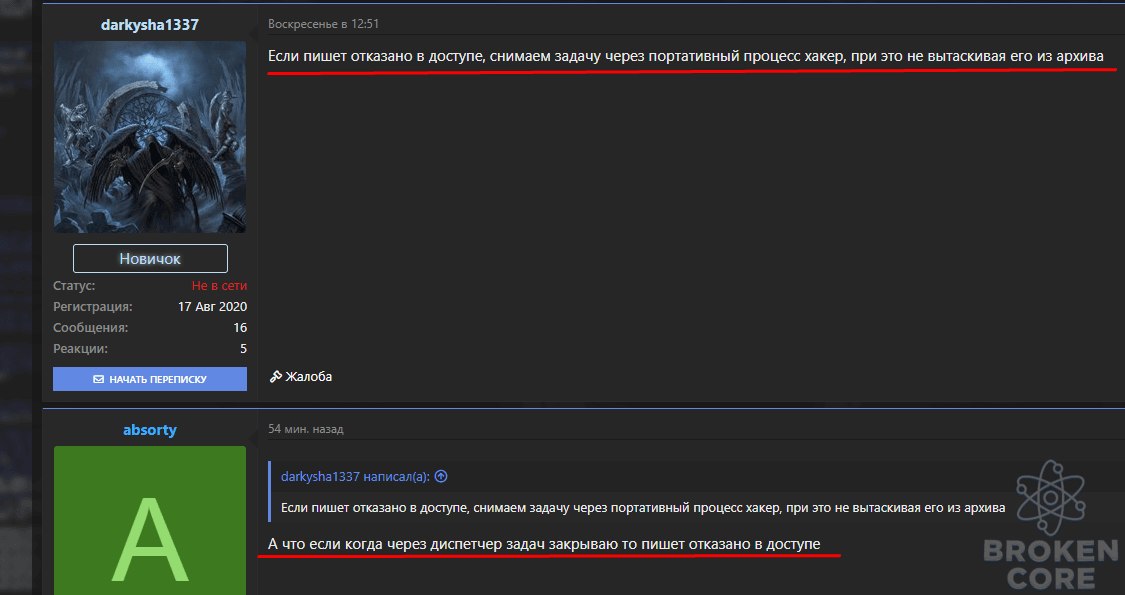The height and width of the screenshot is (595, 1125).
Task: Click the underlined post text starting Если пишет отказано
Action: click(x=686, y=56)
